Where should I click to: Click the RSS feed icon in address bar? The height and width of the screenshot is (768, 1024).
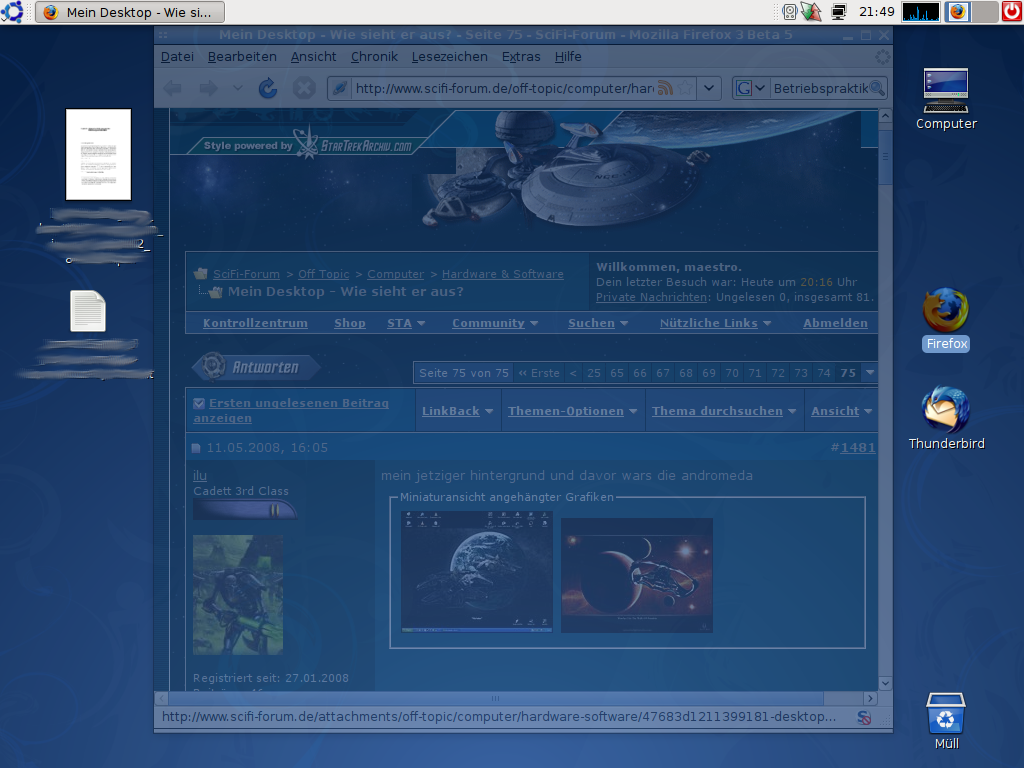665,88
